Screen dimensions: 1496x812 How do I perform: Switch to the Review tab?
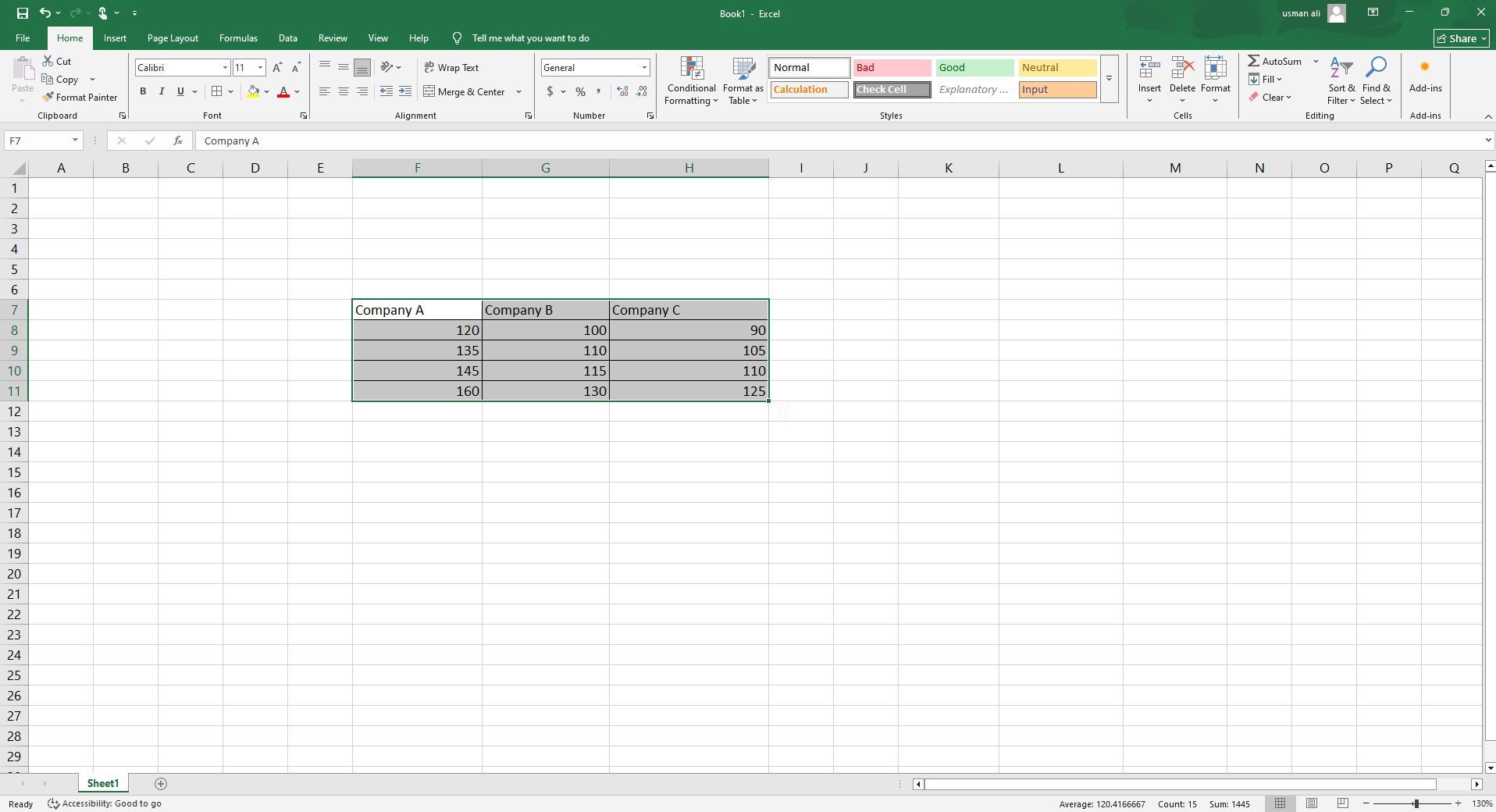(x=333, y=38)
